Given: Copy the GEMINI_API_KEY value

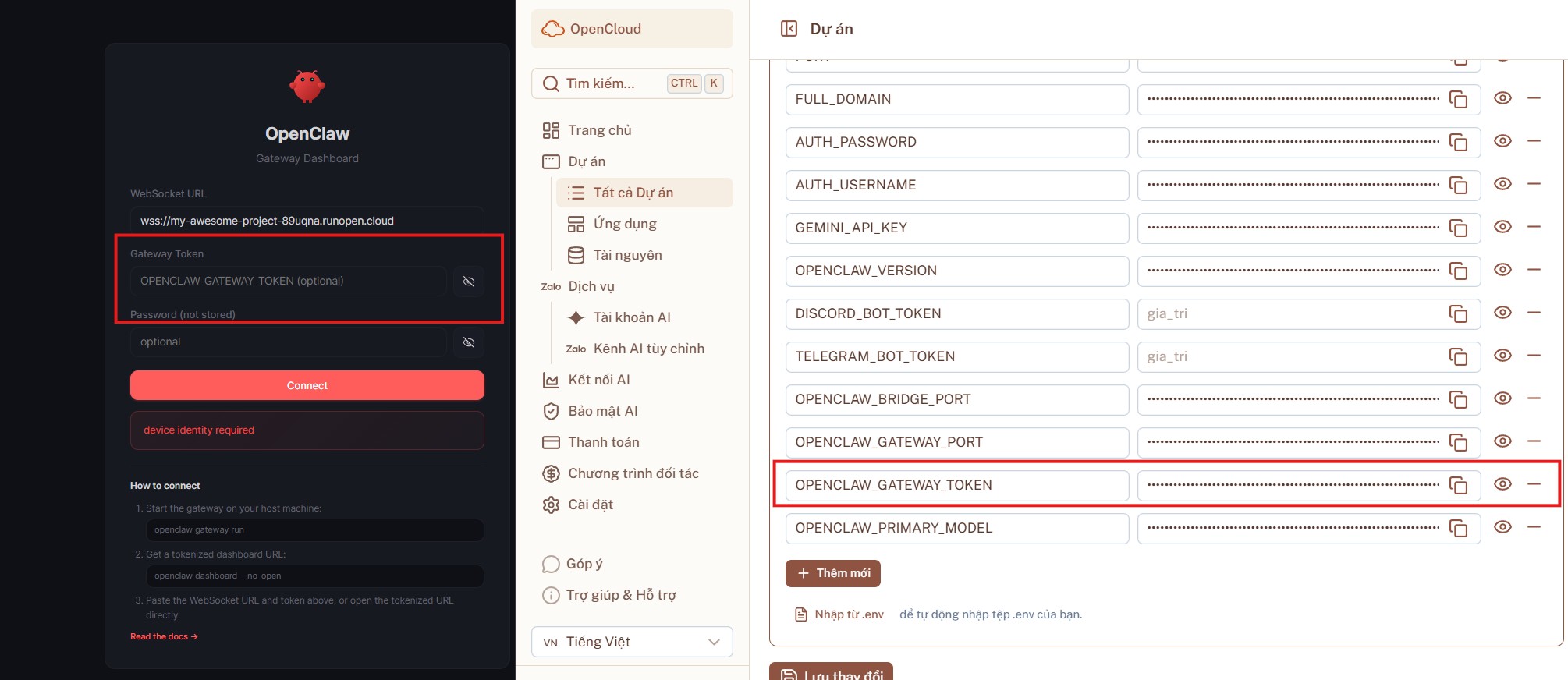Looking at the screenshot, I should pyautogui.click(x=1457, y=228).
